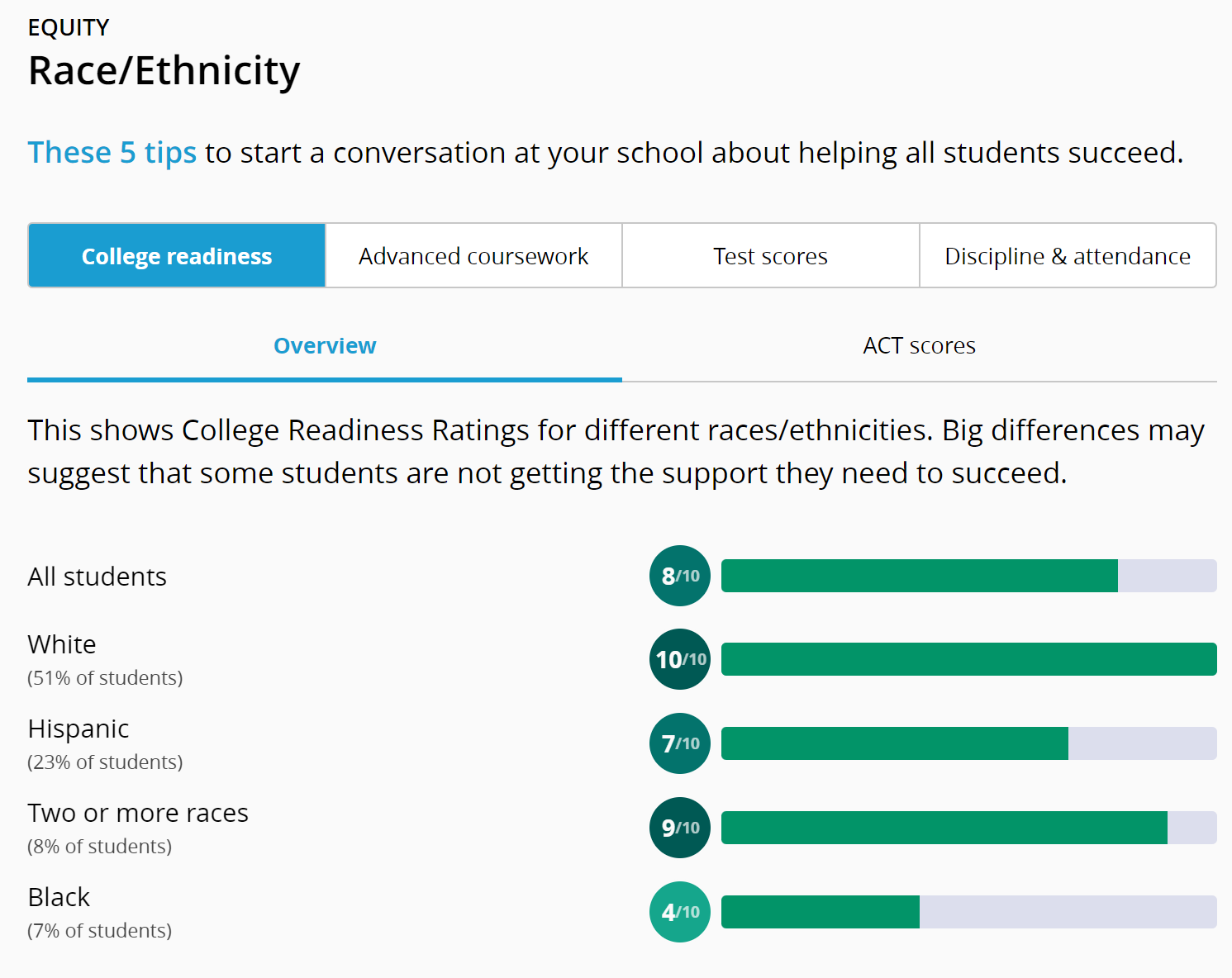Switch to the Advanced coursework tab
Viewport: 1232px width, 978px height.
click(473, 256)
